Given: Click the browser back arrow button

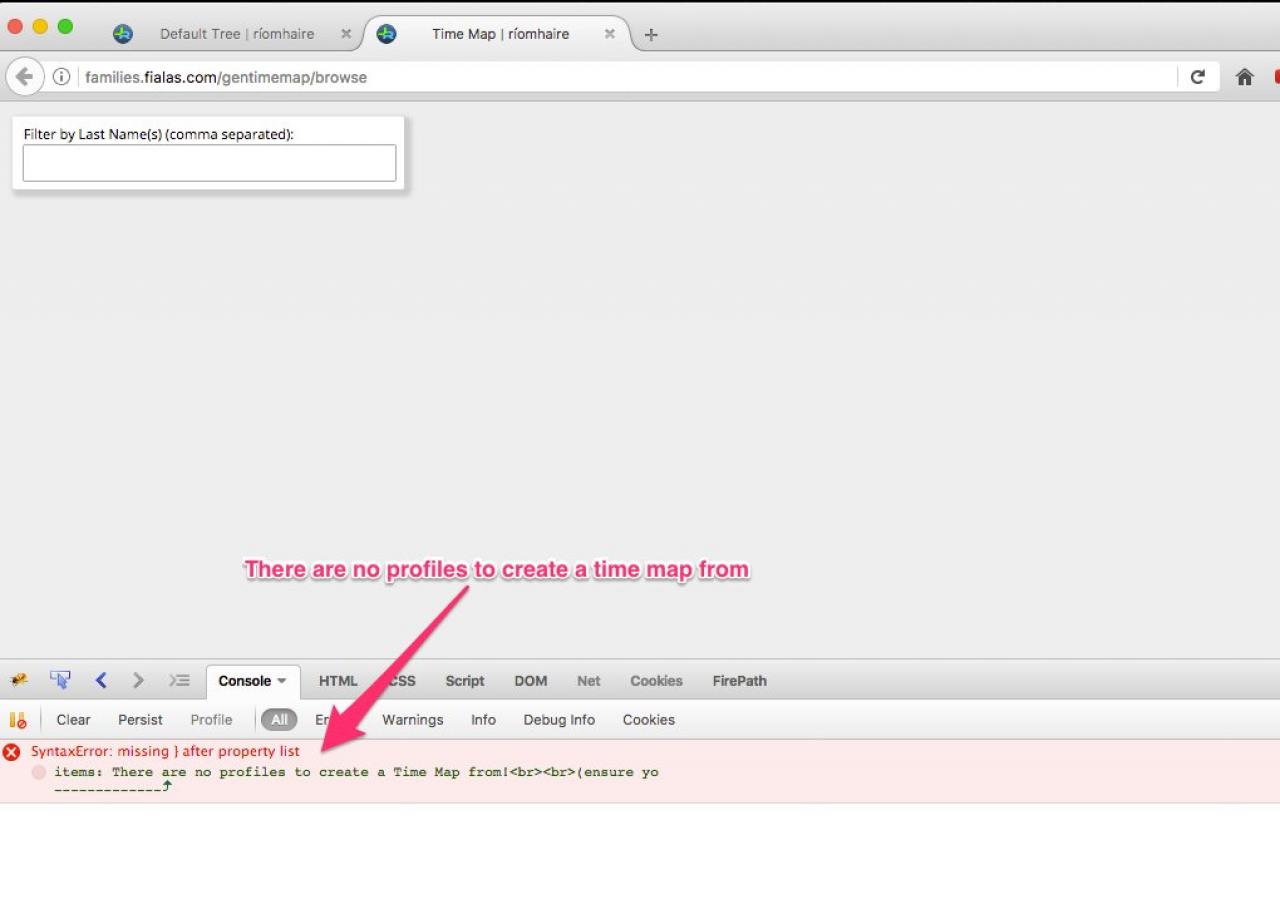Looking at the screenshot, I should (24, 77).
